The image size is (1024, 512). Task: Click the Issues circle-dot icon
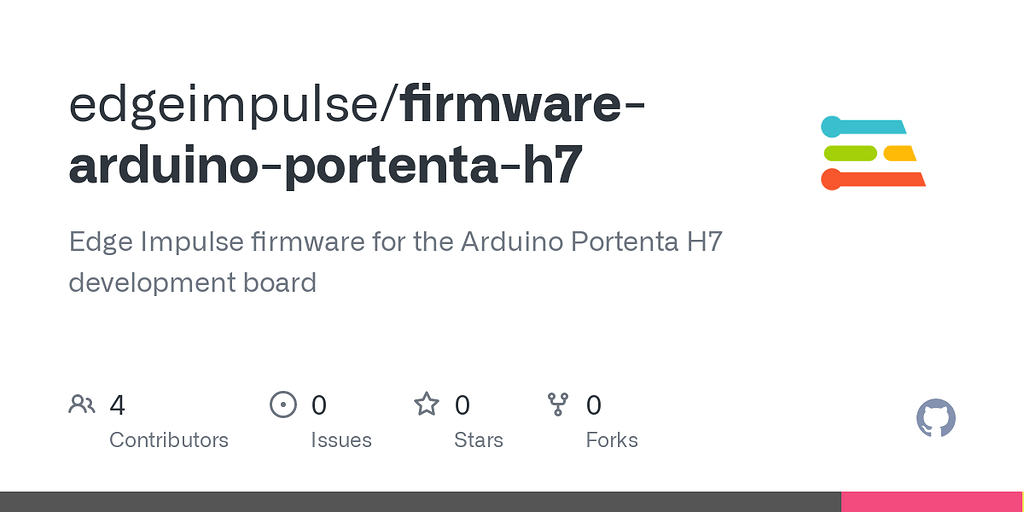pyautogui.click(x=283, y=405)
